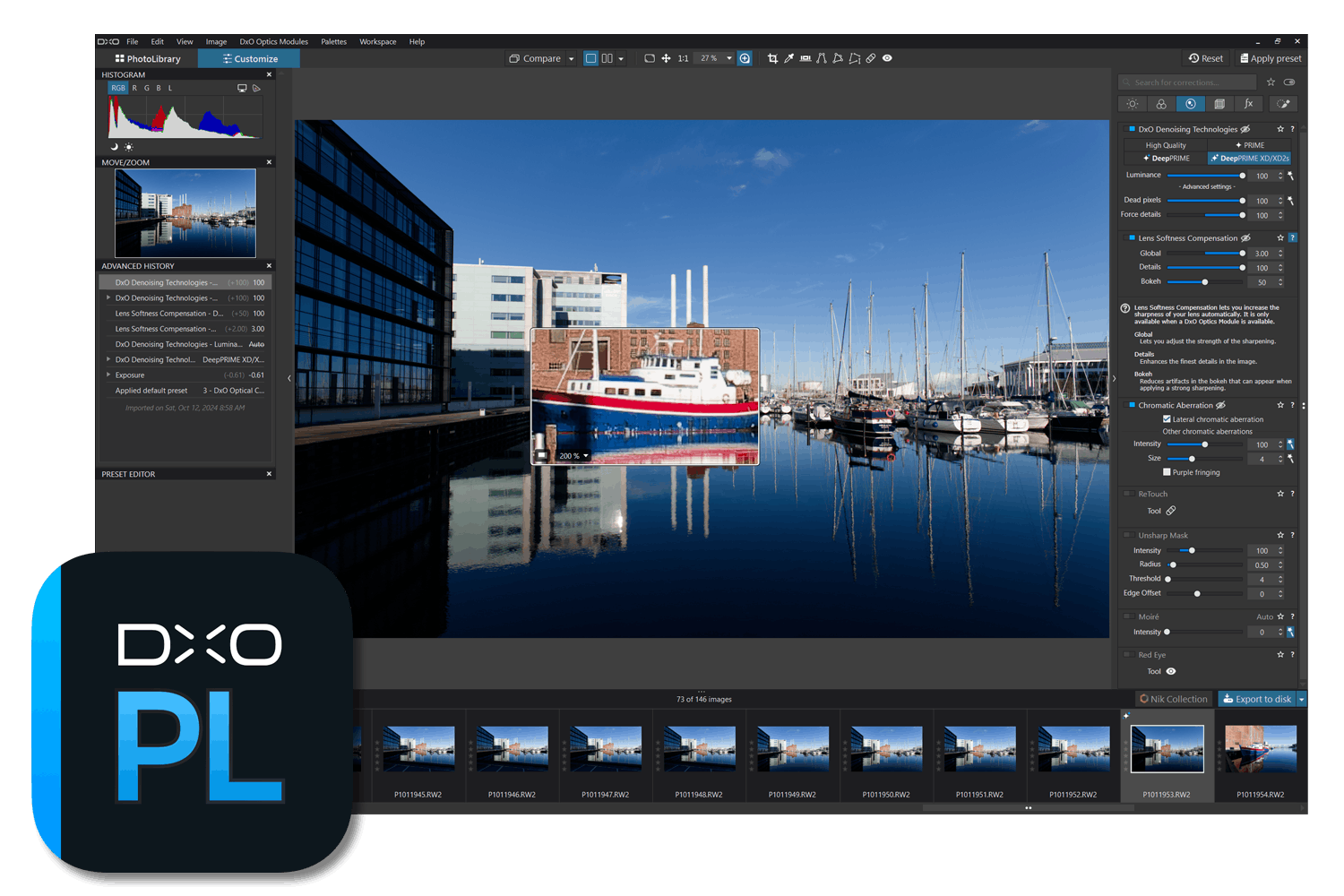
Task: Collapse the left panel with the arrow handle
Action: 289,378
